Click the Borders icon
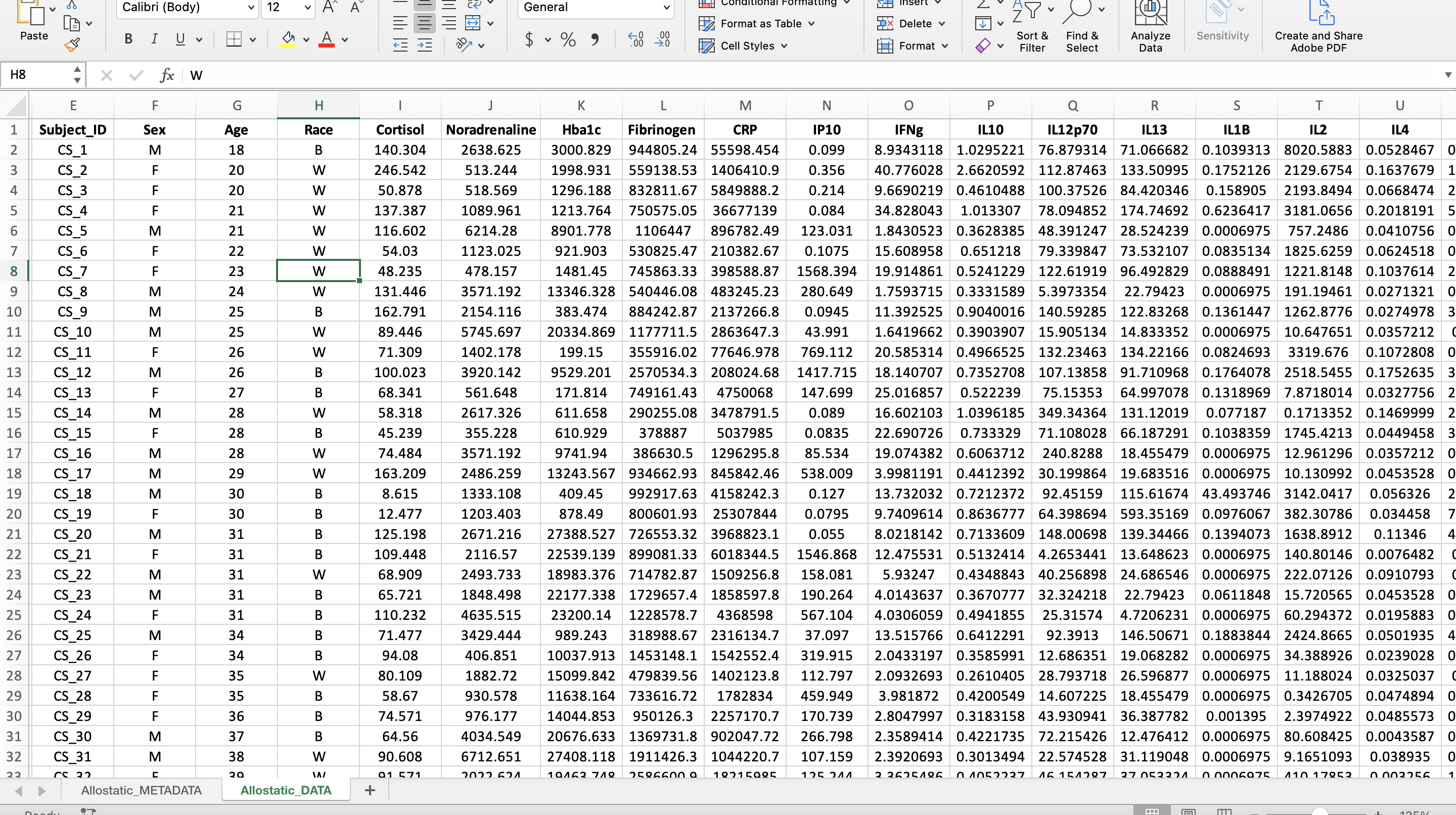The width and height of the screenshot is (1456, 815). pyautogui.click(x=234, y=39)
